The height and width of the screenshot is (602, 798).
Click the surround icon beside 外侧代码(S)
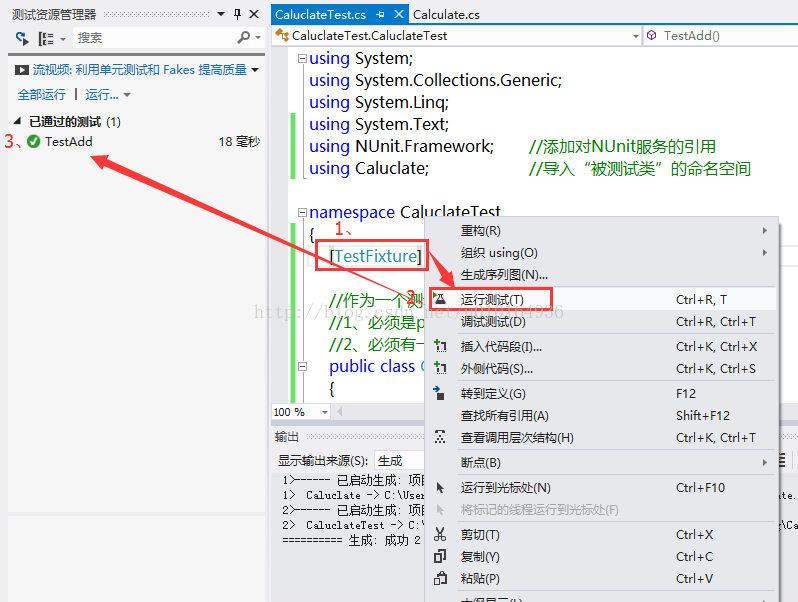(x=440, y=368)
